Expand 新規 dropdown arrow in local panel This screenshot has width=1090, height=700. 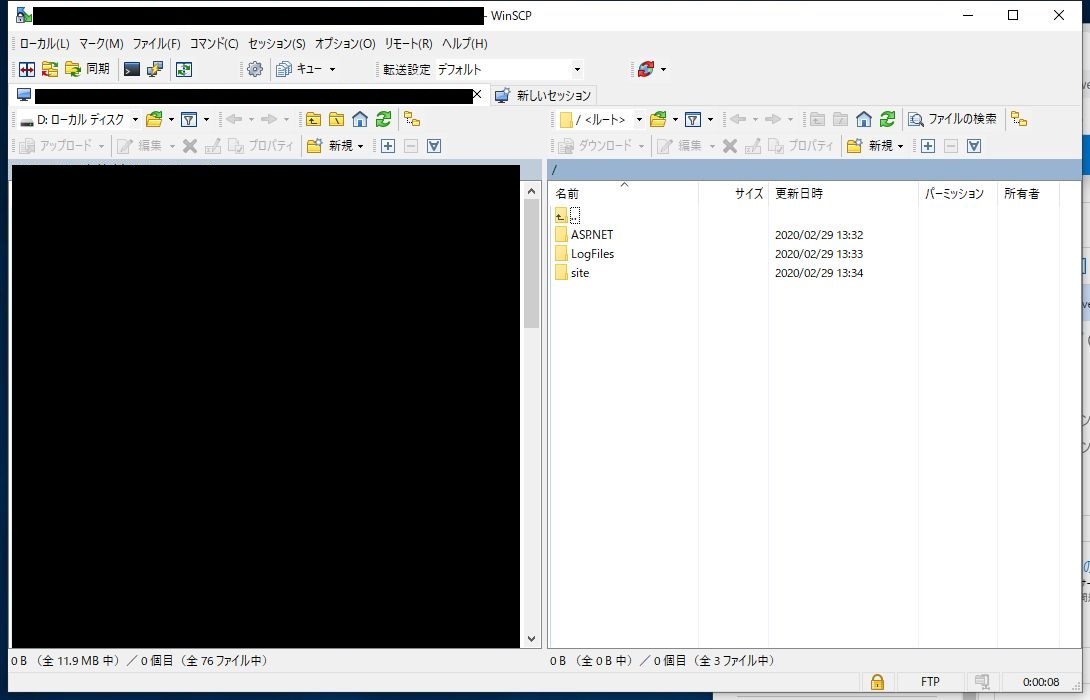click(x=360, y=146)
